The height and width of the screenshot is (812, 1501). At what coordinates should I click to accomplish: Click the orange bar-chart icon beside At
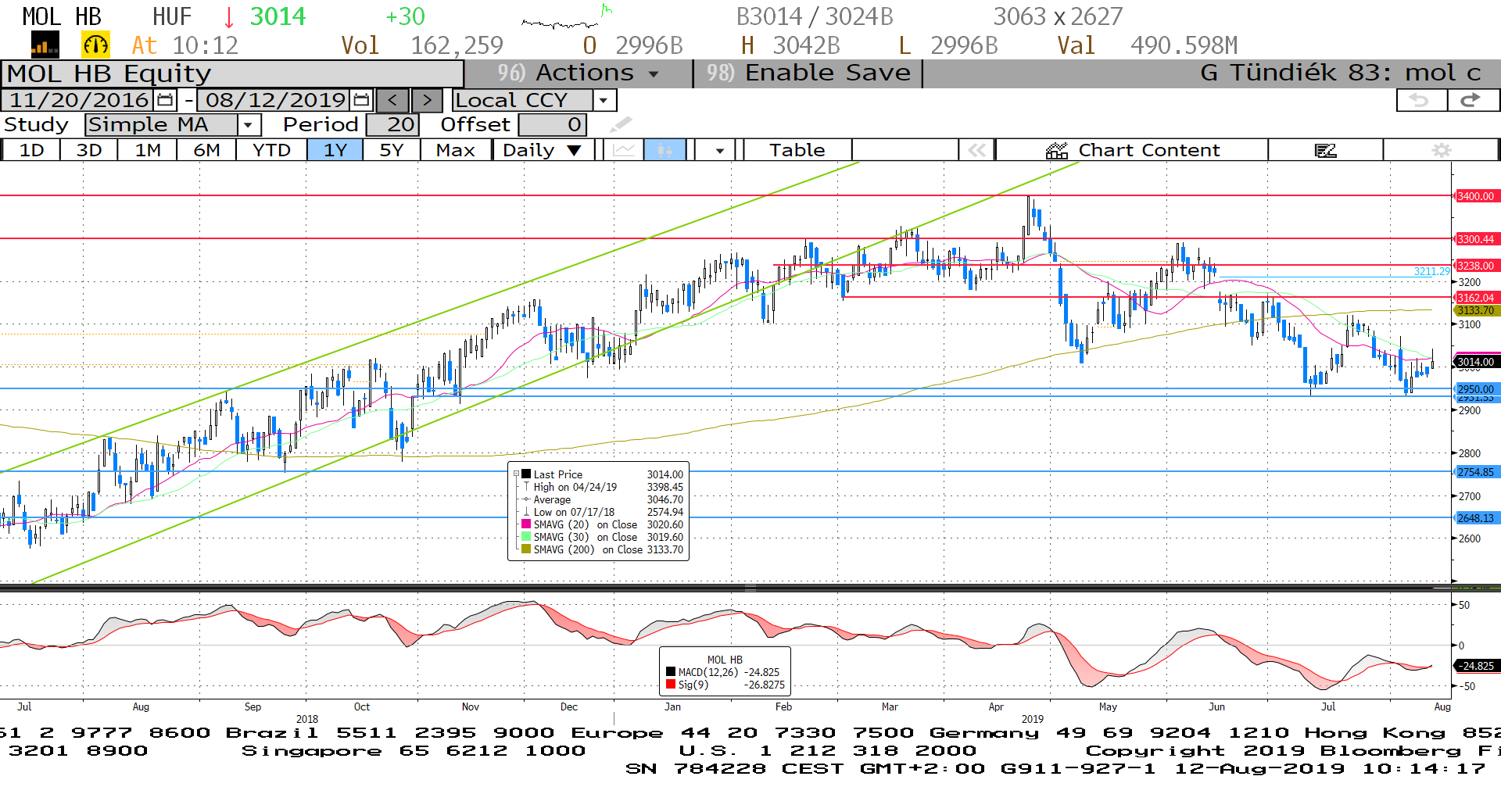(x=45, y=45)
